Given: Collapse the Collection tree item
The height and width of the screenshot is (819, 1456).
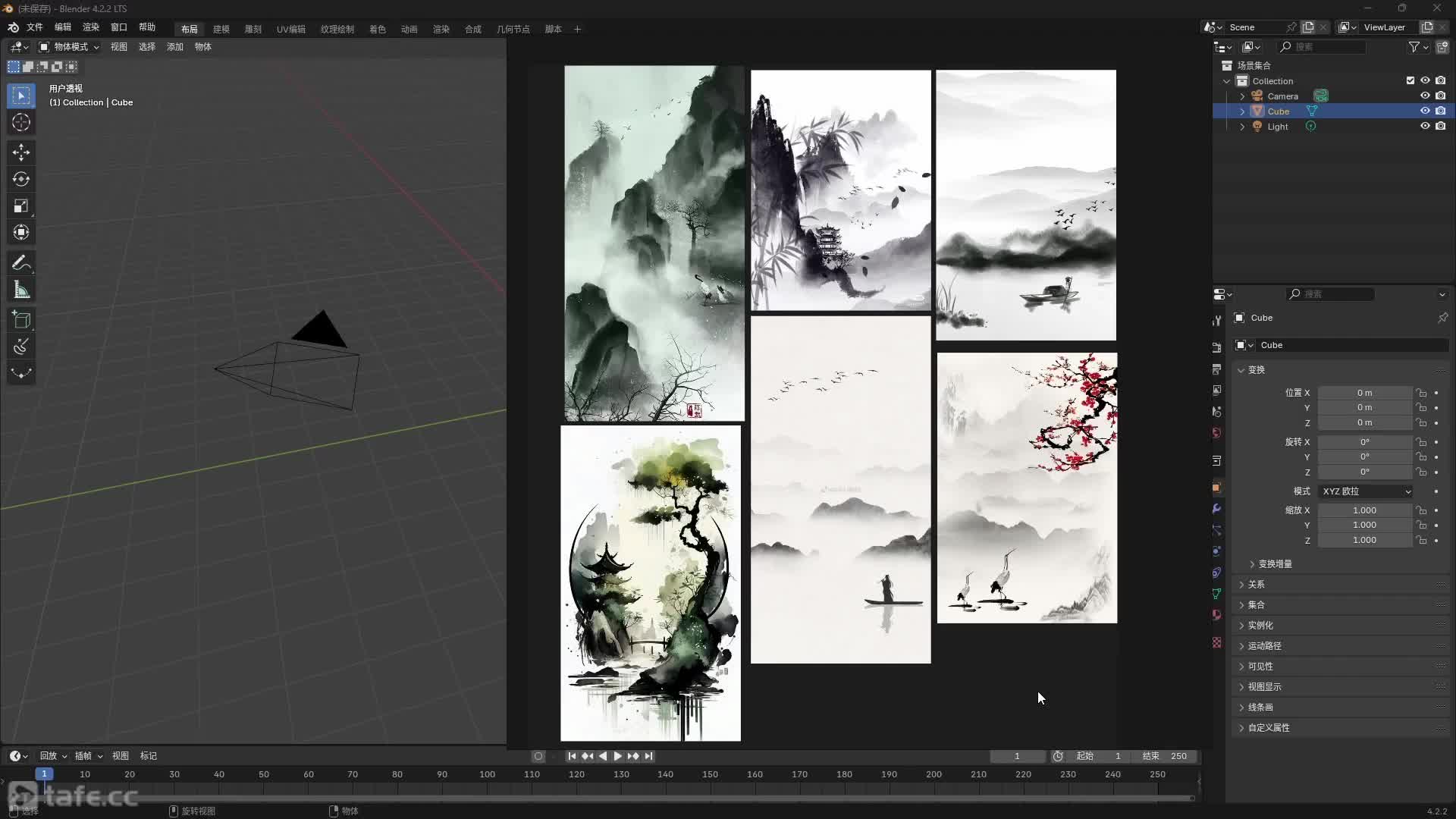Looking at the screenshot, I should [x=1227, y=81].
